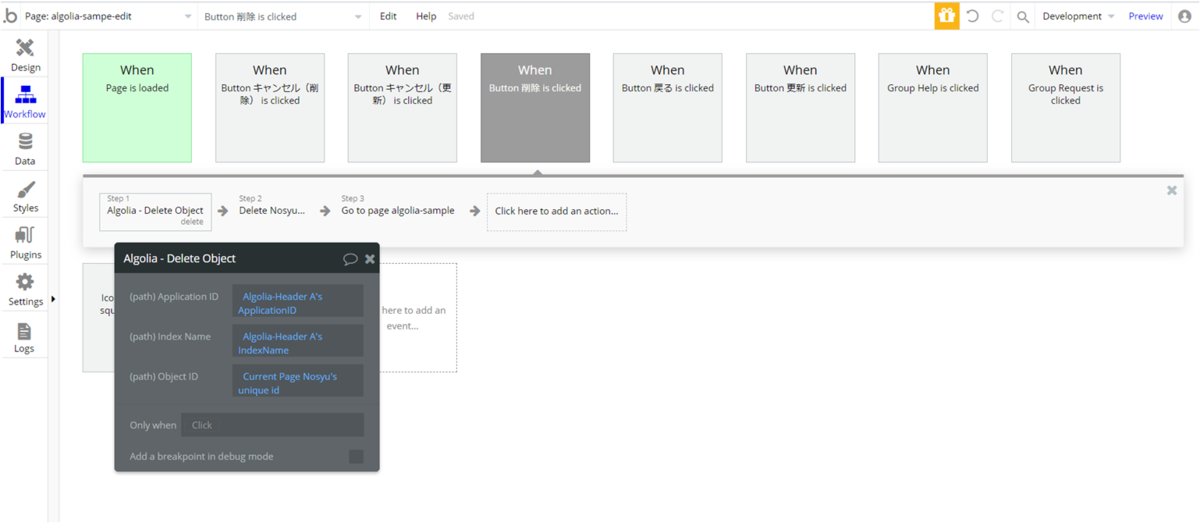This screenshot has height=523, width=1200.
Task: Close the Algolia - Delete Object panel
Action: point(370,259)
